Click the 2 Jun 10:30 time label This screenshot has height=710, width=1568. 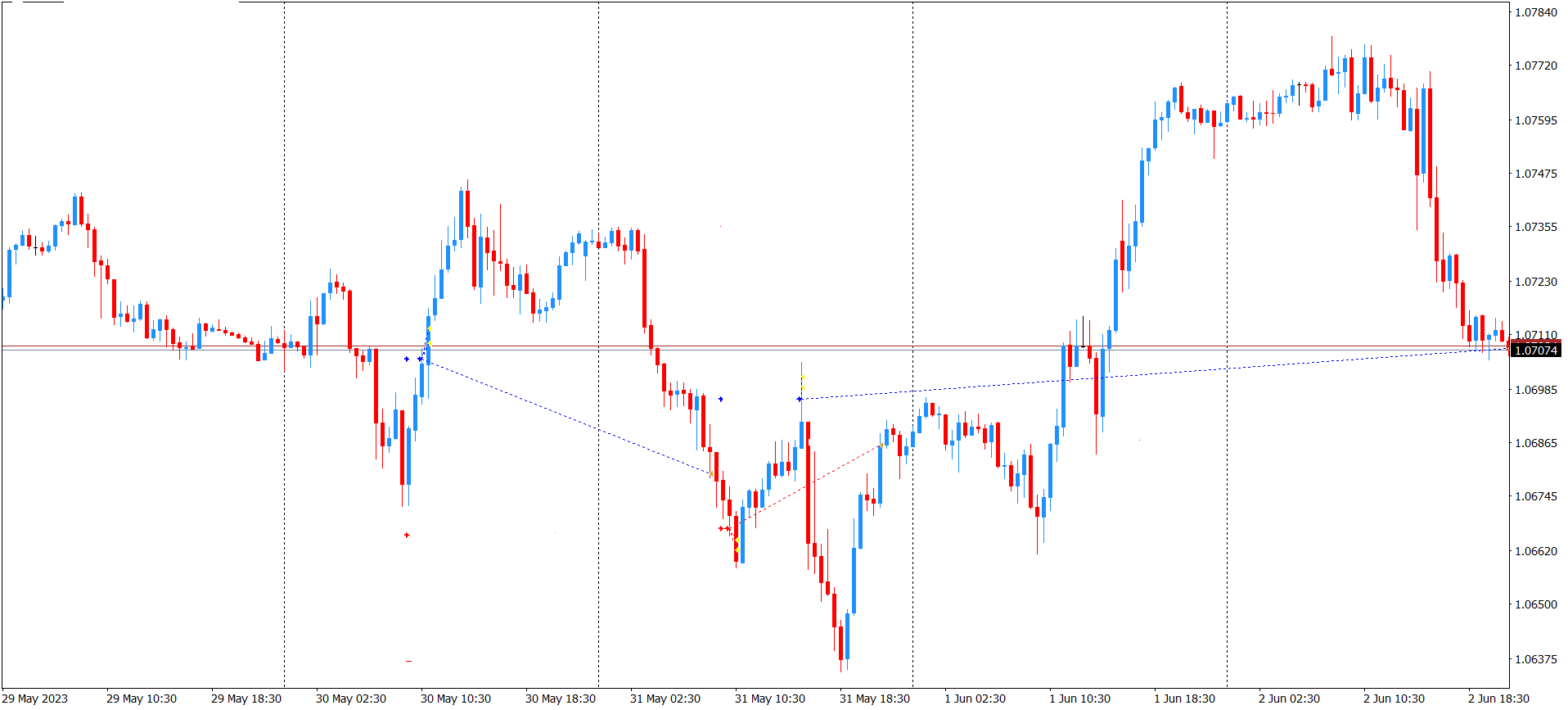[x=1395, y=699]
